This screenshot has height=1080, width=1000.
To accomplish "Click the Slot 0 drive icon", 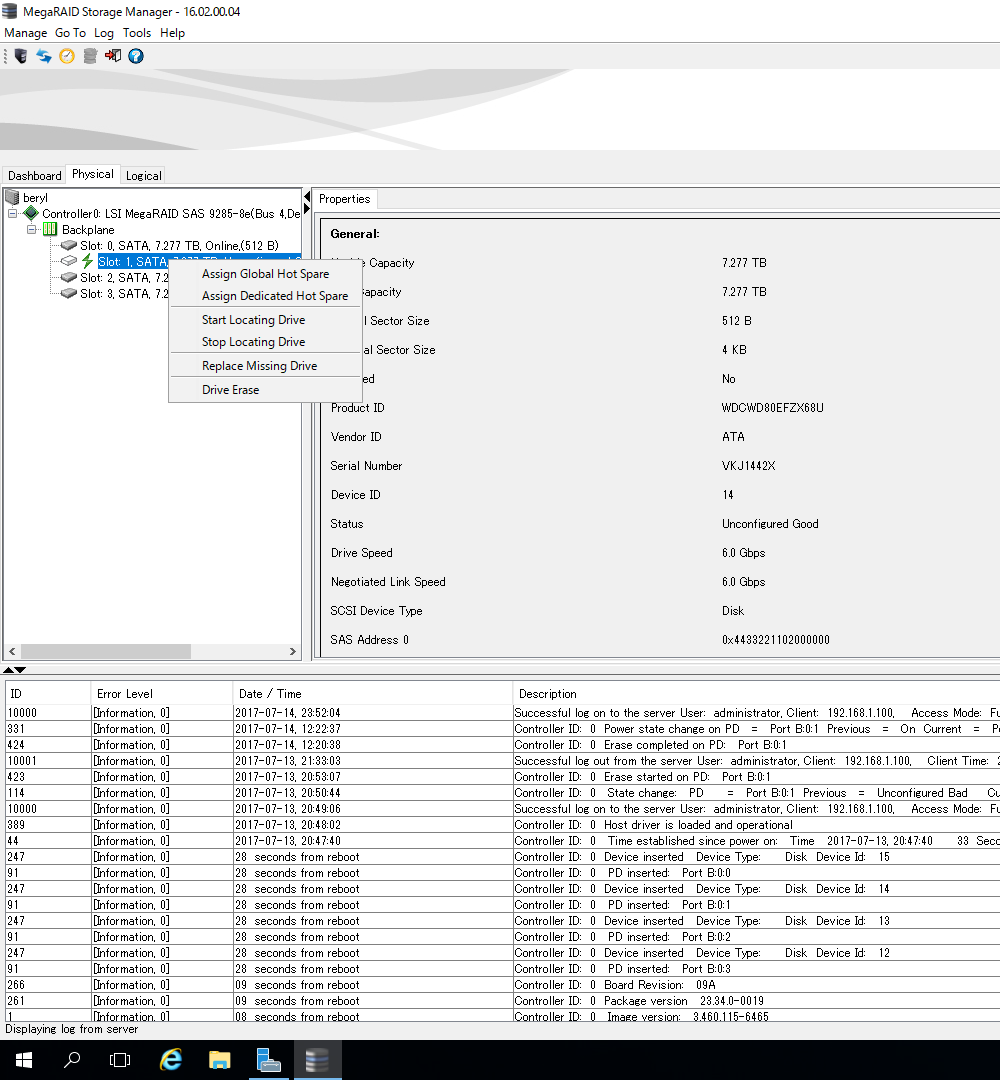I will click(68, 245).
